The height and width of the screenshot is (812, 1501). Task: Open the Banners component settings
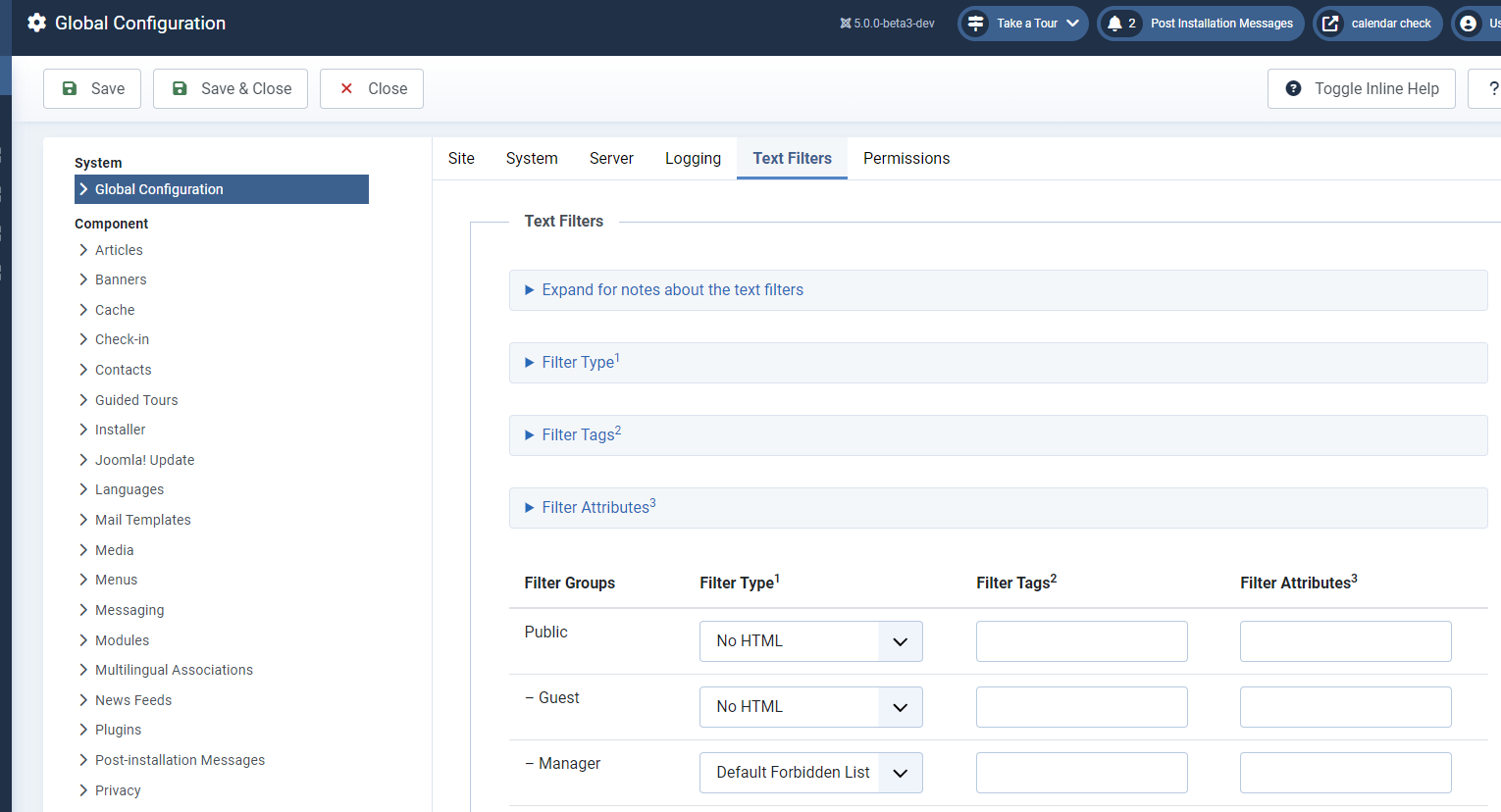tap(121, 279)
